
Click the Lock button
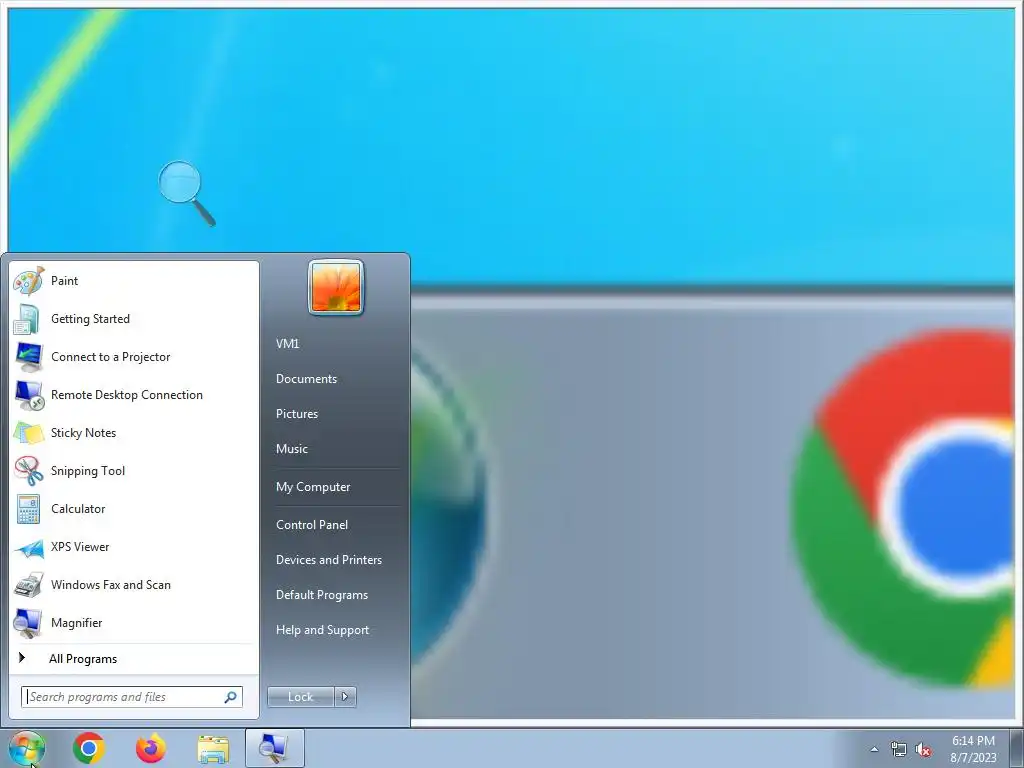[x=300, y=697]
